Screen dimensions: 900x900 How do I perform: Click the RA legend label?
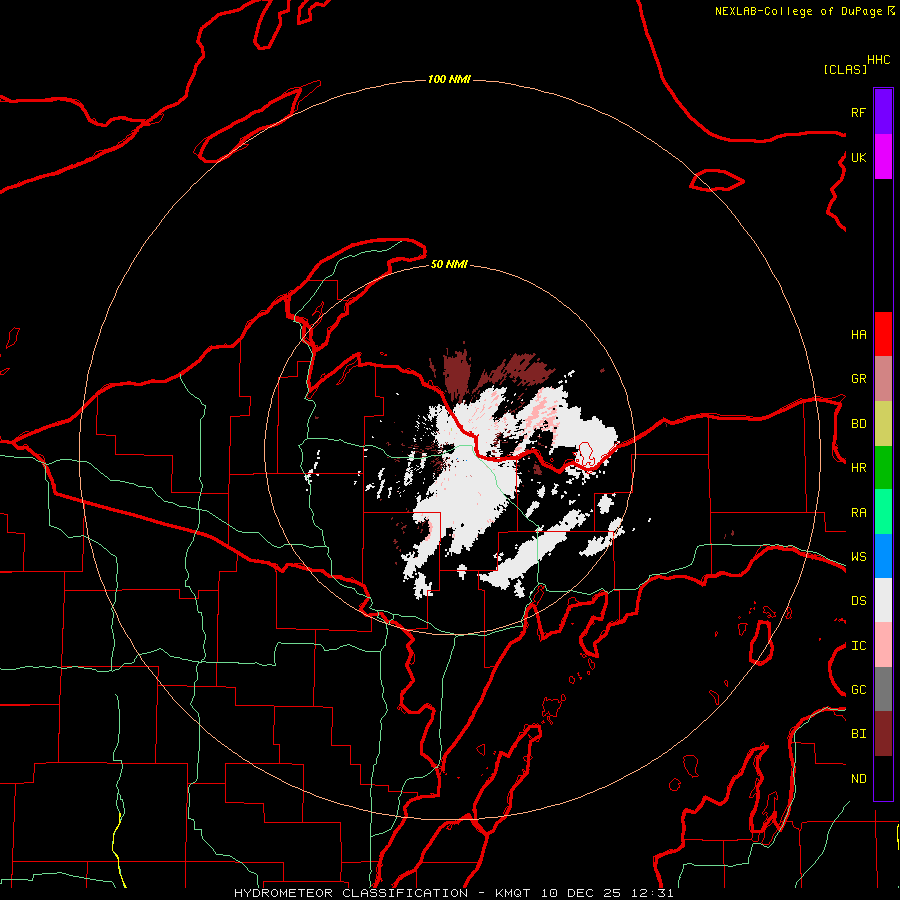[x=858, y=513]
